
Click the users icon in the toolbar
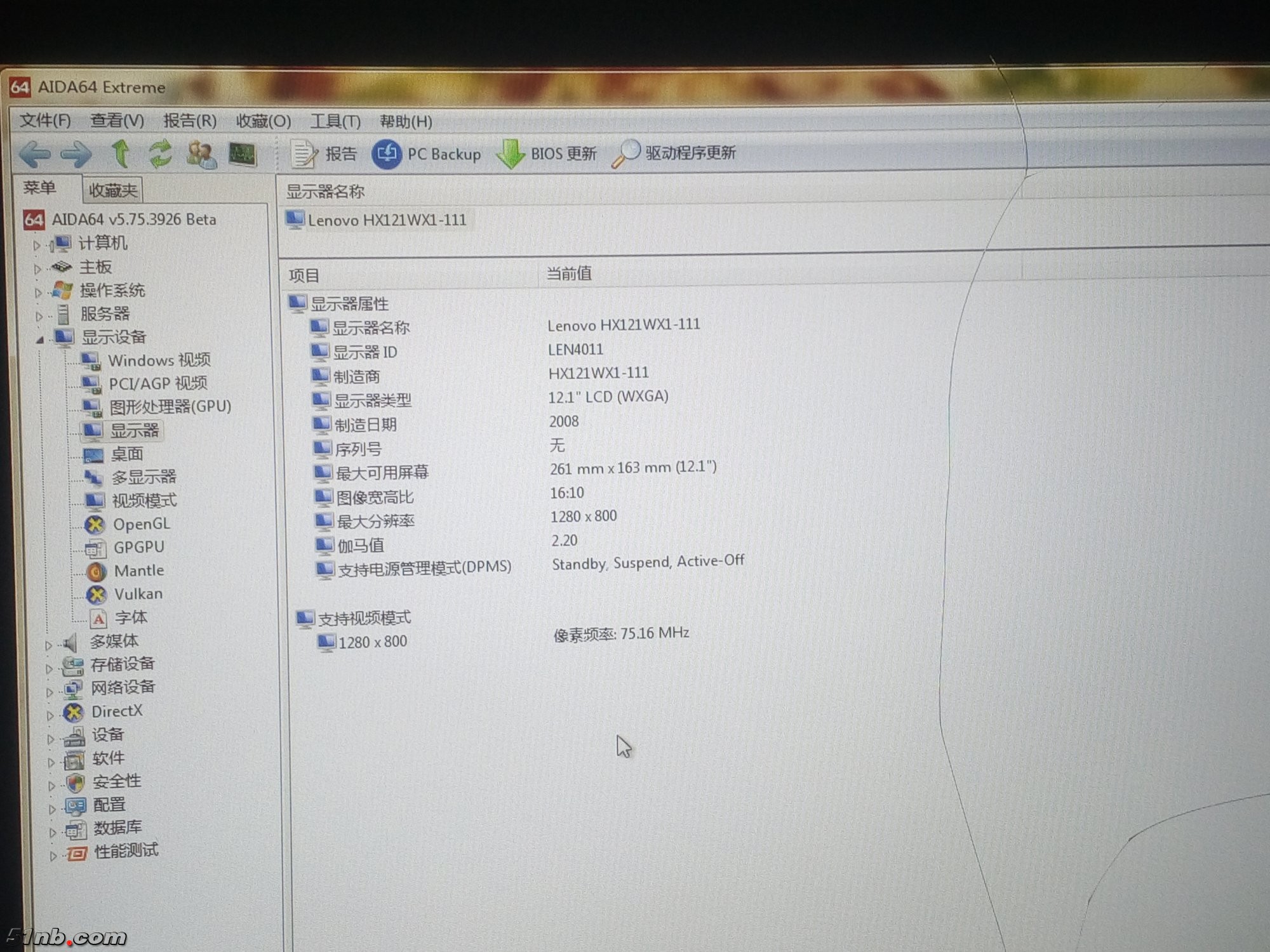click(x=202, y=154)
